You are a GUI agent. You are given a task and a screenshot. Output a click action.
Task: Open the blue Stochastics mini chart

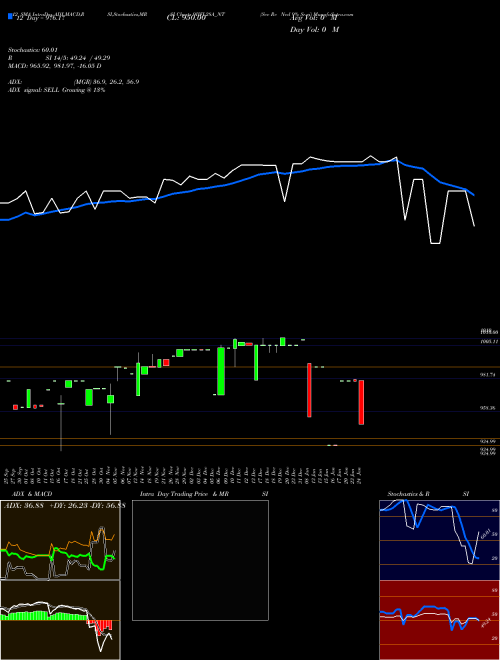point(439,540)
